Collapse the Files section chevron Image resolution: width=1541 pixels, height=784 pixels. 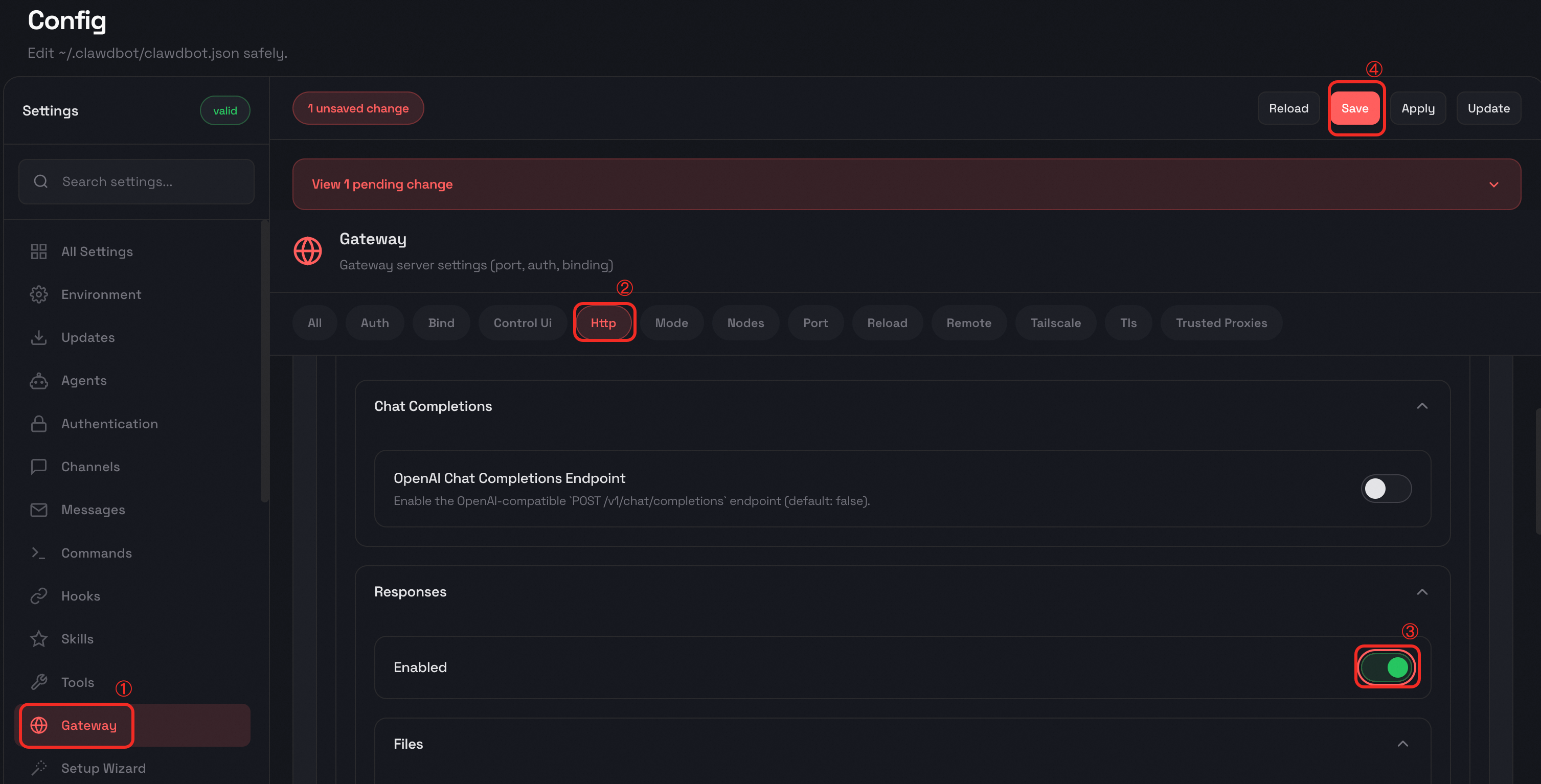(x=1402, y=743)
